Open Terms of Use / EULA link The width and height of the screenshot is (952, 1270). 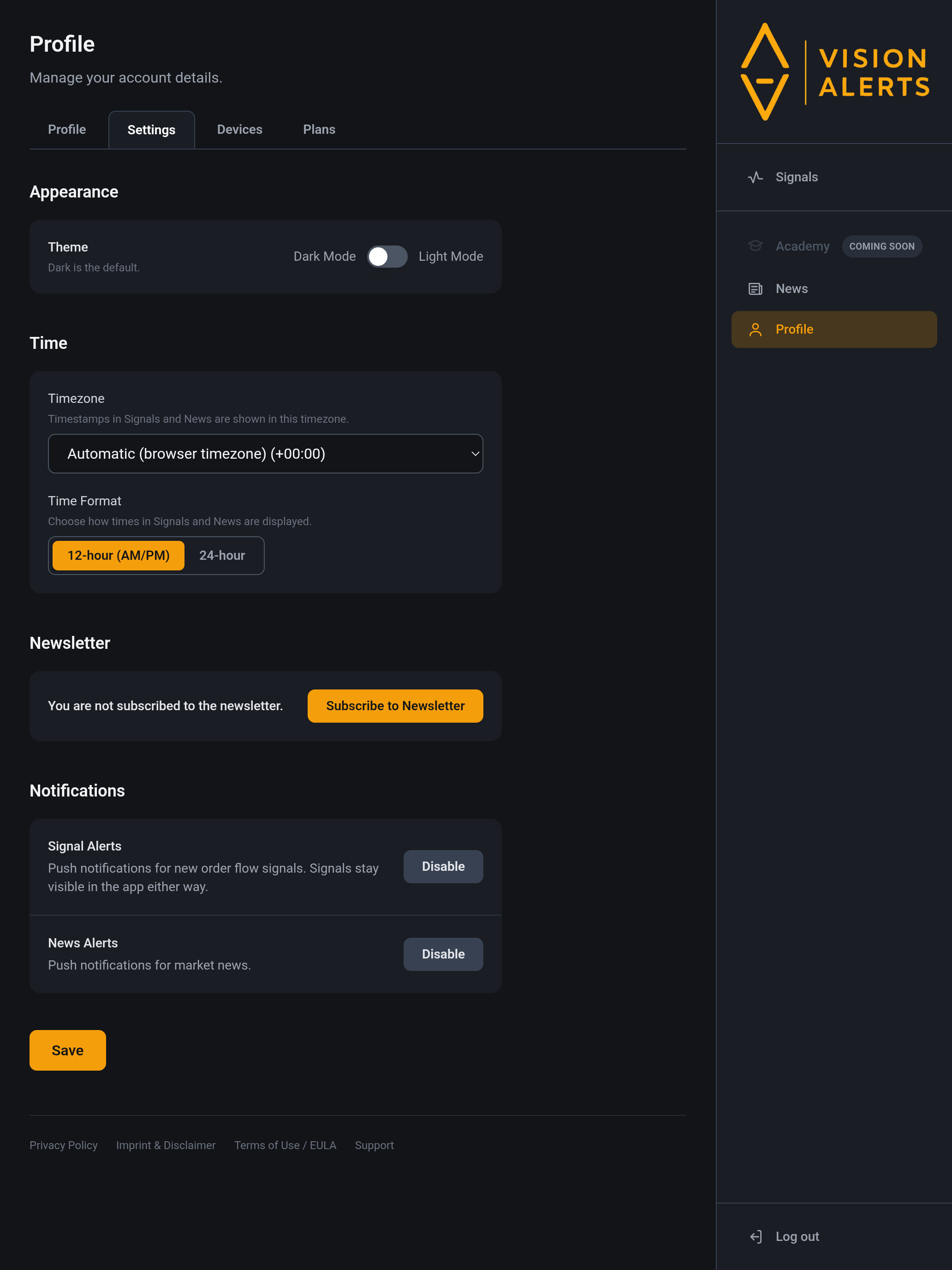tap(285, 1145)
